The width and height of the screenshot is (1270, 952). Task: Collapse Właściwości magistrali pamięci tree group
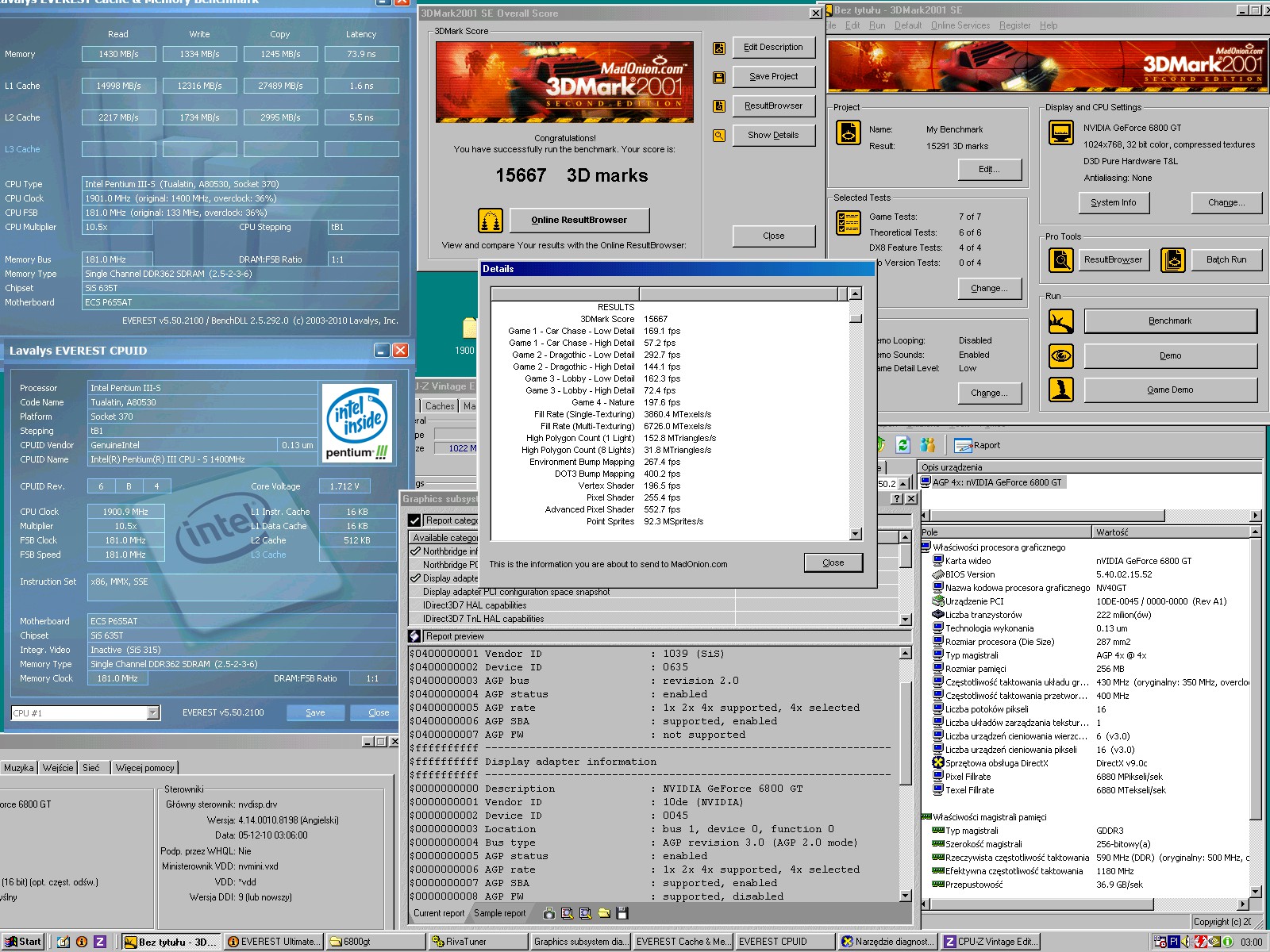point(926,817)
